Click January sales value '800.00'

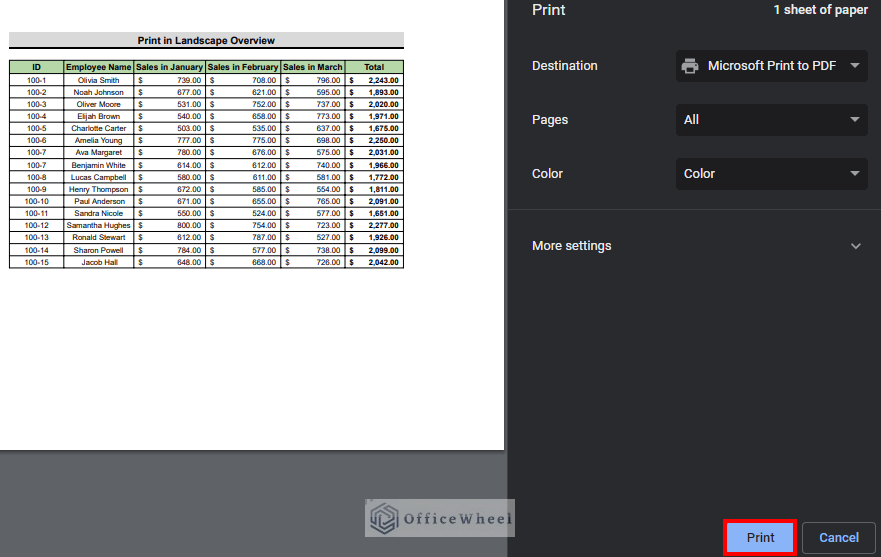click(x=189, y=225)
